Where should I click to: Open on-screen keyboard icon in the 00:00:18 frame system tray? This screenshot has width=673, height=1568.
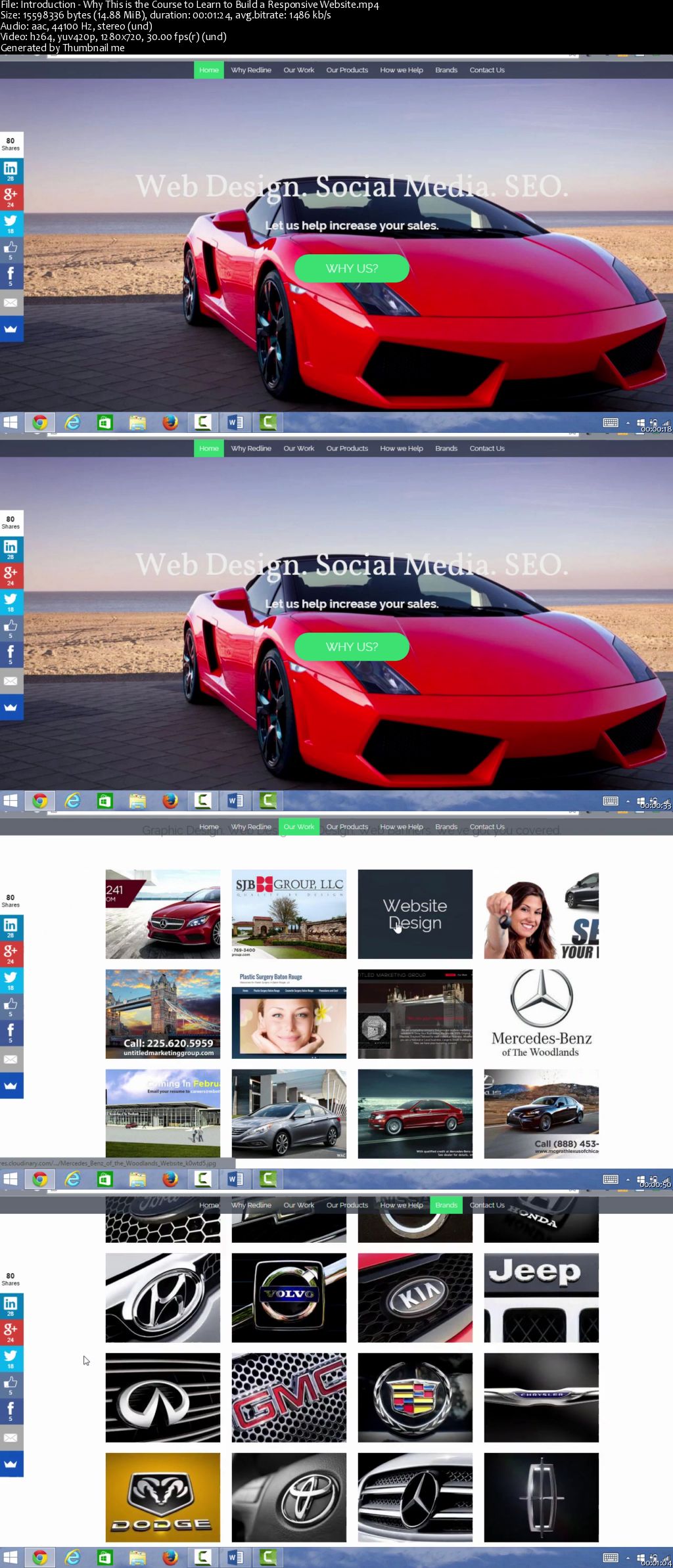point(611,422)
